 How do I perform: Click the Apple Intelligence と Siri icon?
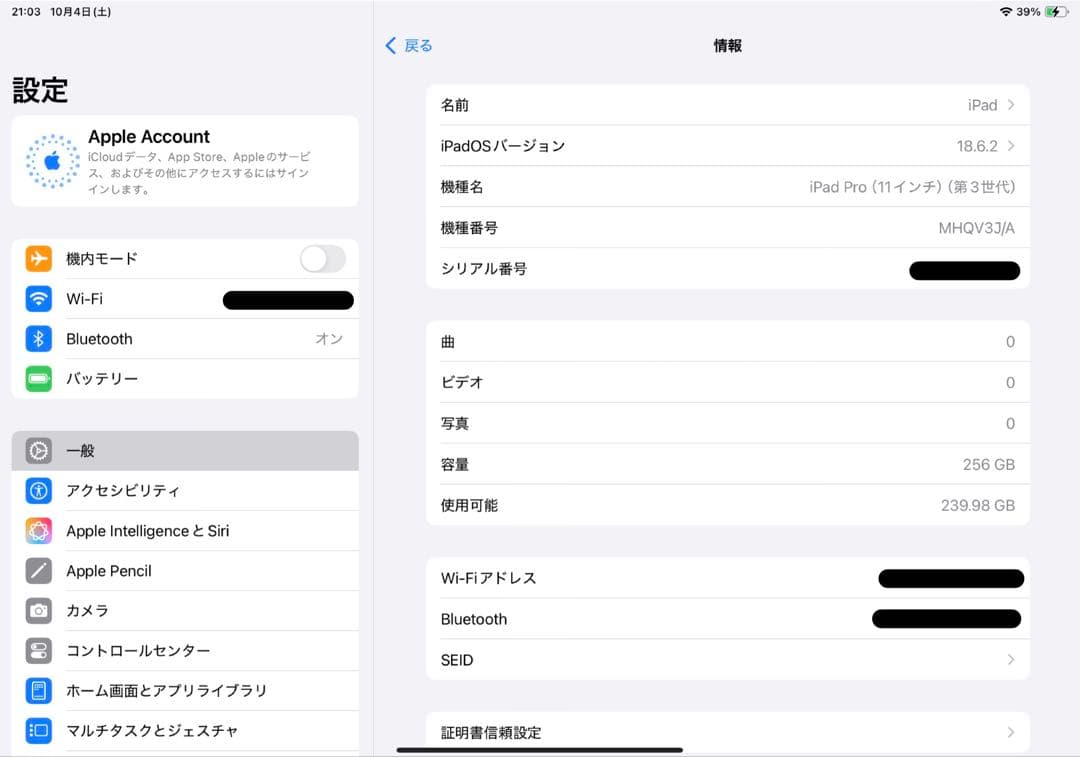click(39, 530)
